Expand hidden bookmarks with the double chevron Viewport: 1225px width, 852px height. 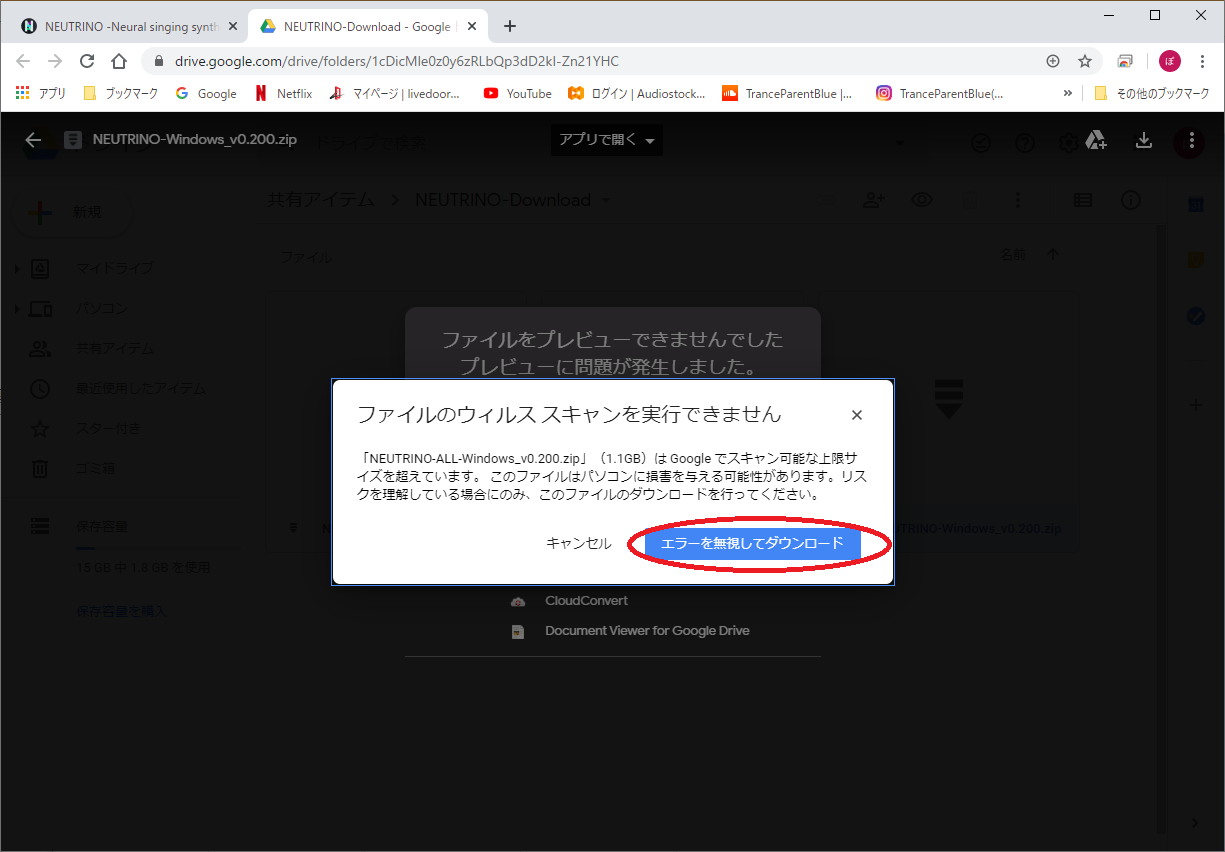1067,93
